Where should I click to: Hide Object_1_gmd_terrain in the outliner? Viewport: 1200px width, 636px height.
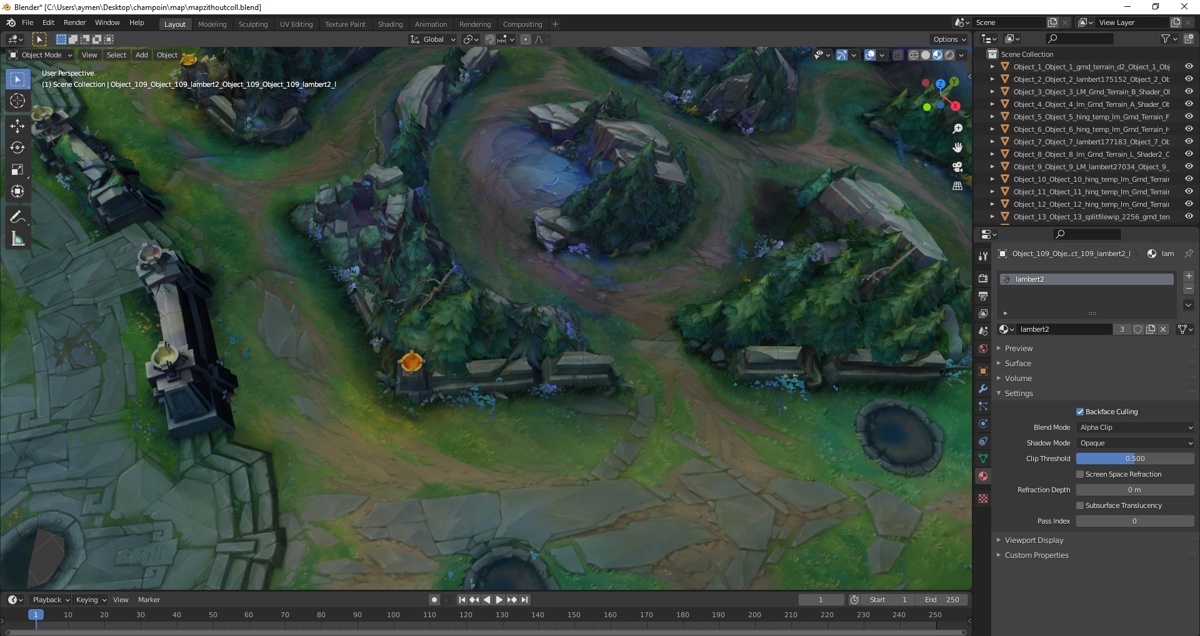point(1188,66)
